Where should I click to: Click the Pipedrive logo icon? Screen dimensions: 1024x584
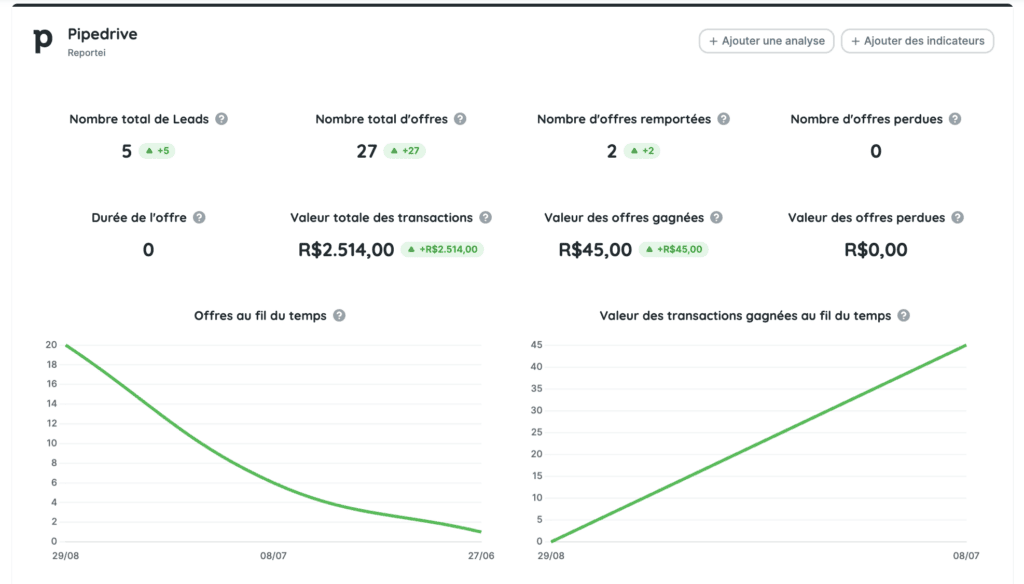[43, 41]
